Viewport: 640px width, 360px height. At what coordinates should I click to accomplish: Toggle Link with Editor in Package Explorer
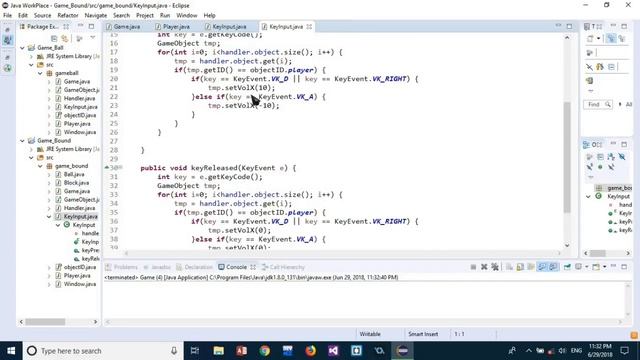tap(64, 38)
